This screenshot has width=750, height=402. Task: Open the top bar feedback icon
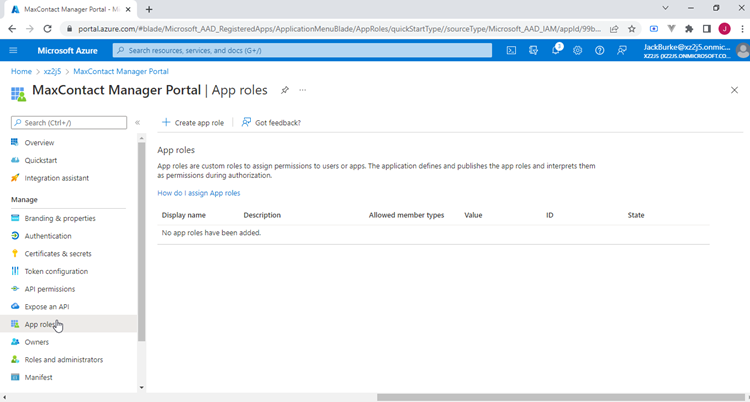[x=622, y=50]
